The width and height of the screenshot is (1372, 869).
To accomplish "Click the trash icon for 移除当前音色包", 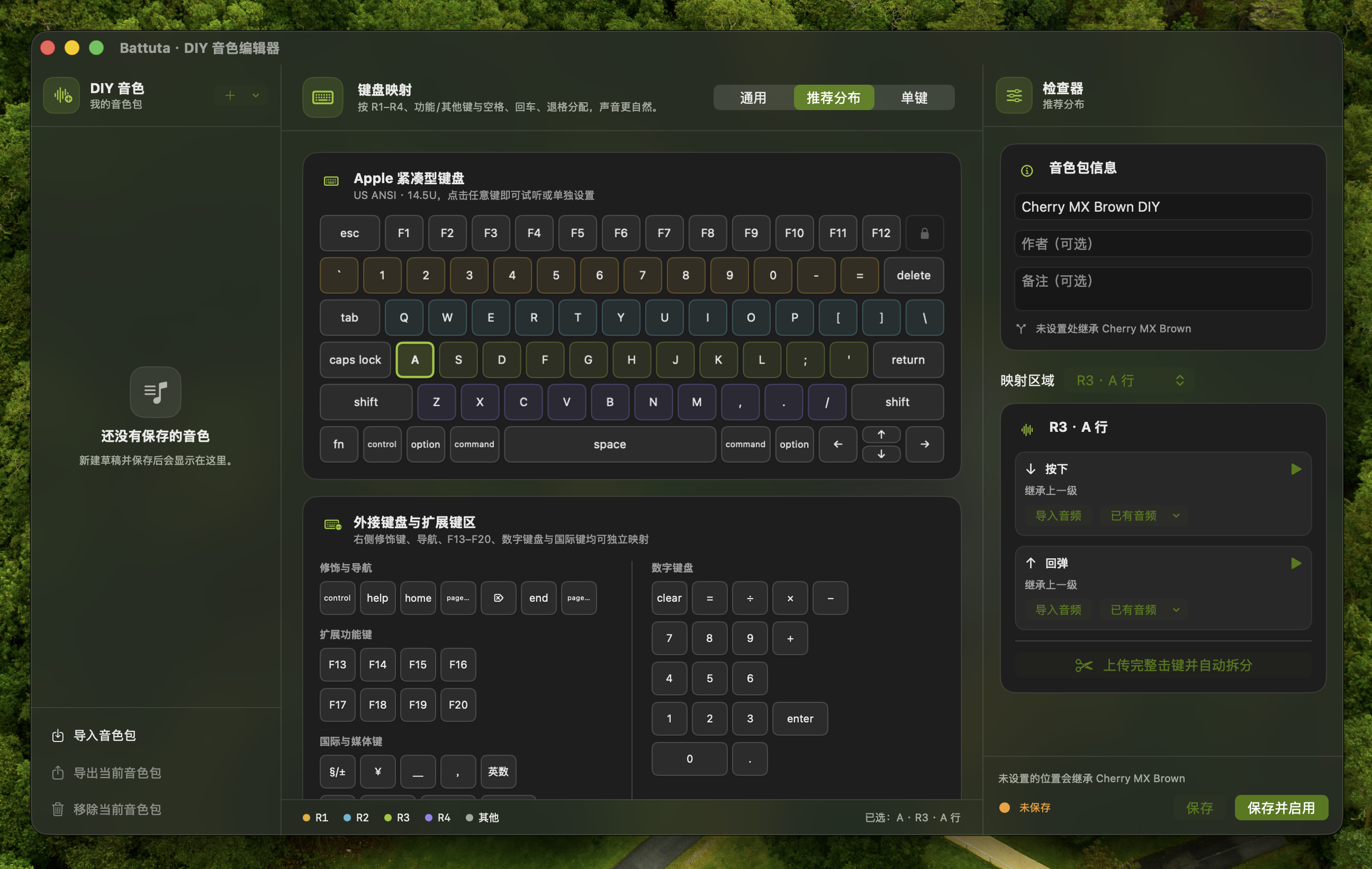I will [58, 809].
